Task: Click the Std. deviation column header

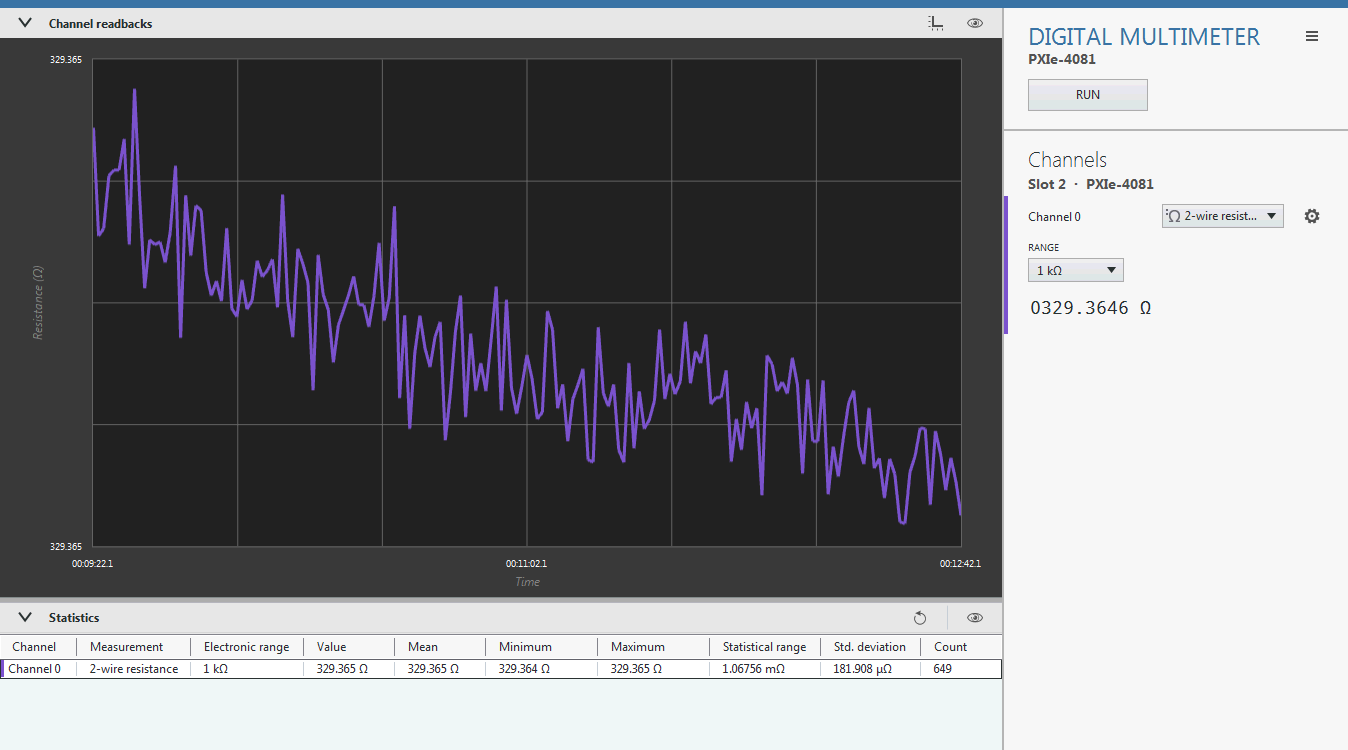Action: point(870,647)
